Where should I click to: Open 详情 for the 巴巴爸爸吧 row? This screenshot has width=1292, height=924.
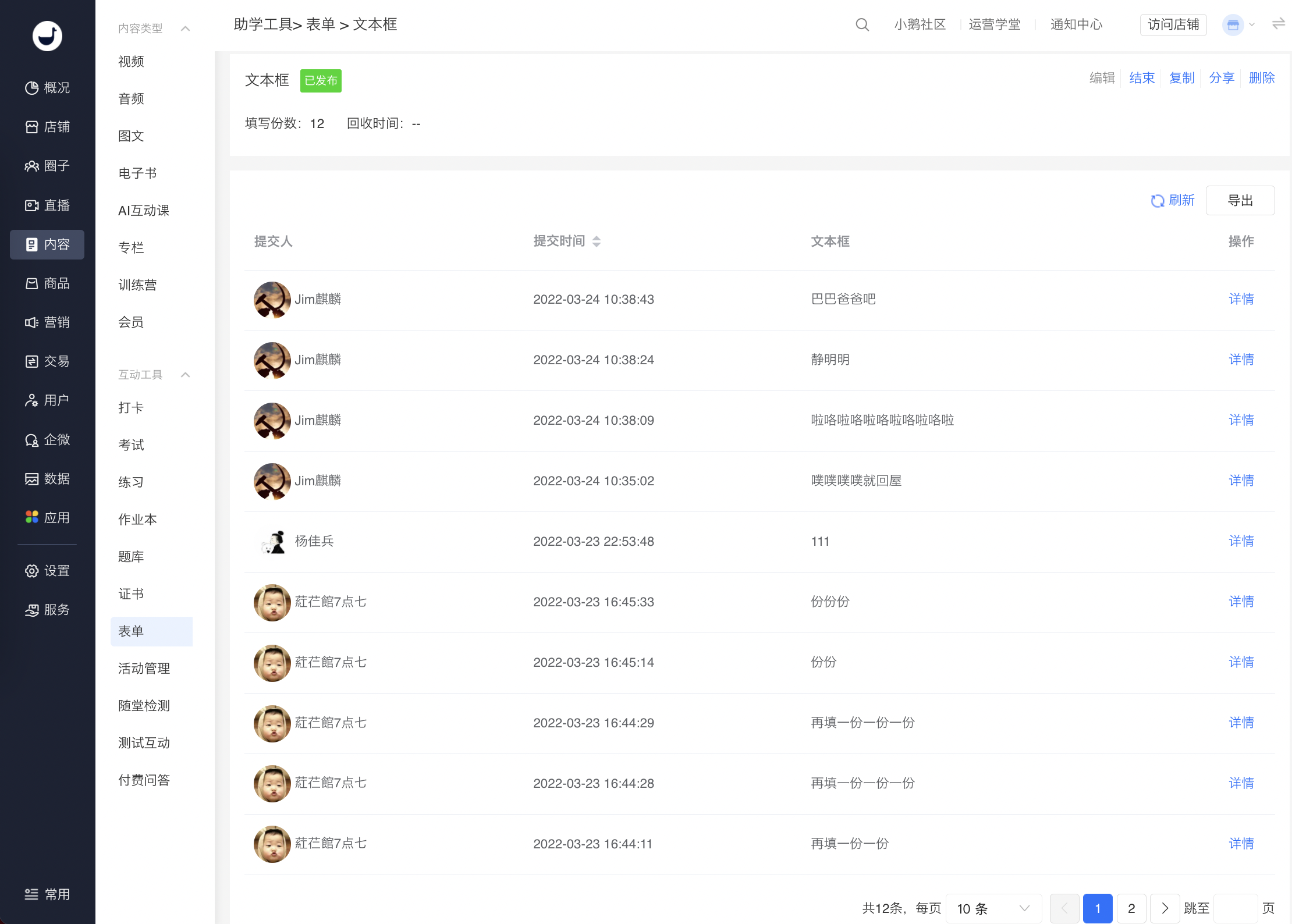point(1241,299)
